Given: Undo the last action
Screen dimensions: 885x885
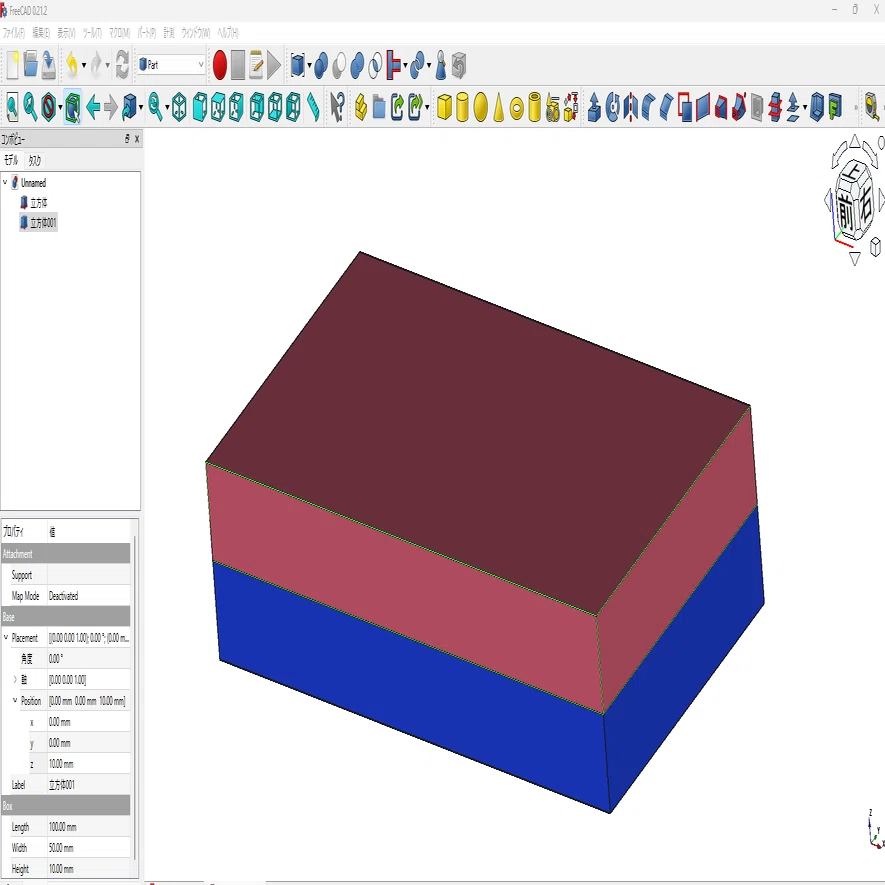Looking at the screenshot, I should click(72, 65).
